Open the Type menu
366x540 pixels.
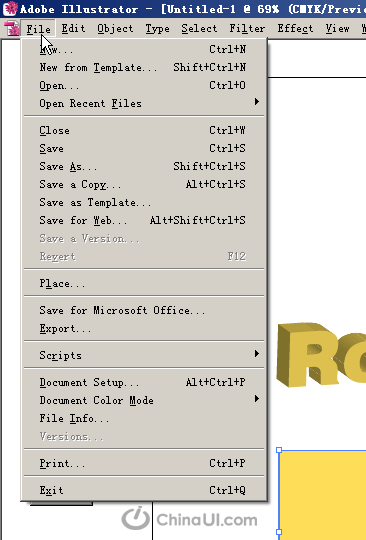click(x=157, y=29)
